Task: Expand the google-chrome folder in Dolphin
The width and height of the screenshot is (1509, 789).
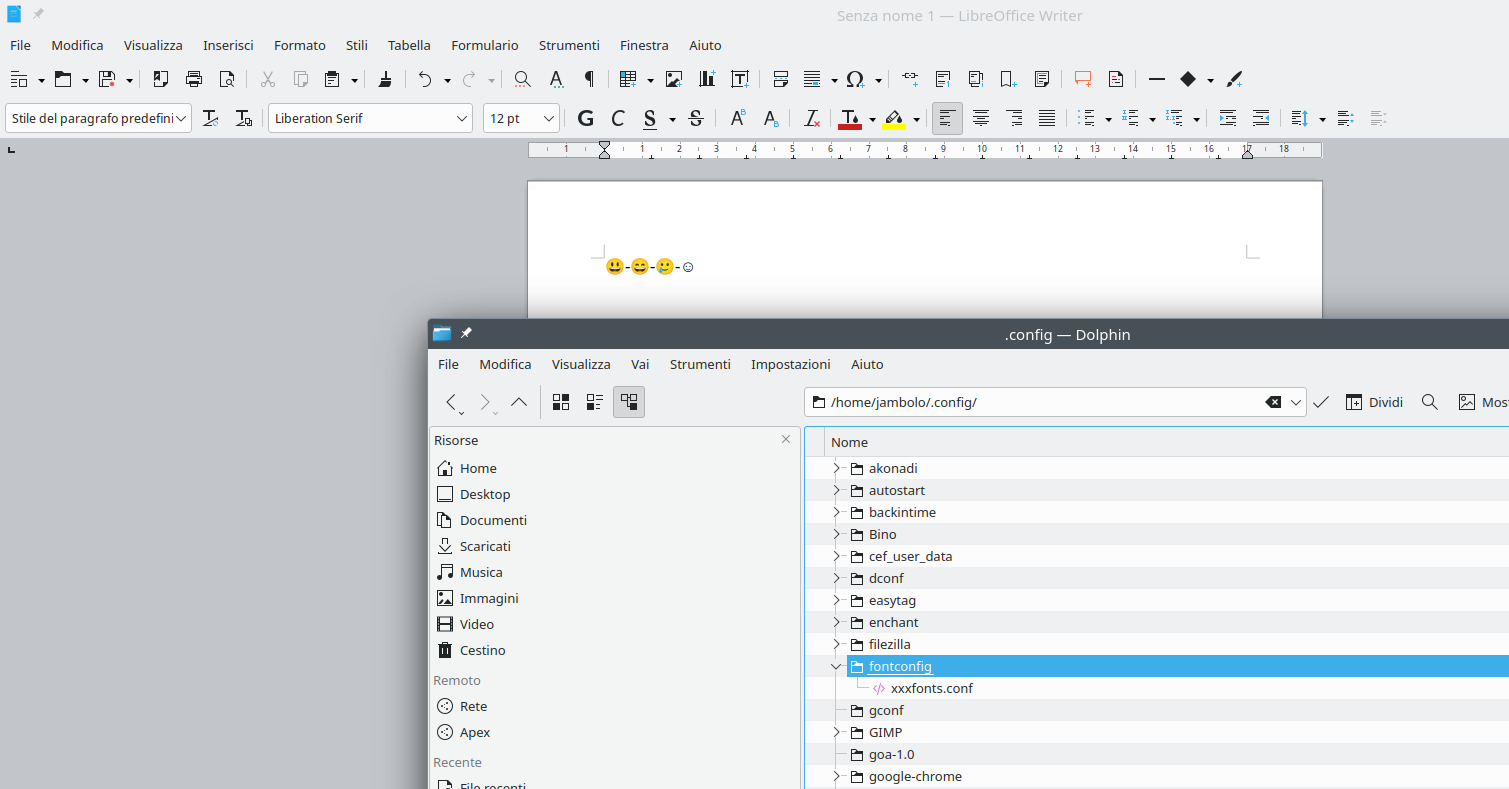Action: coord(836,776)
